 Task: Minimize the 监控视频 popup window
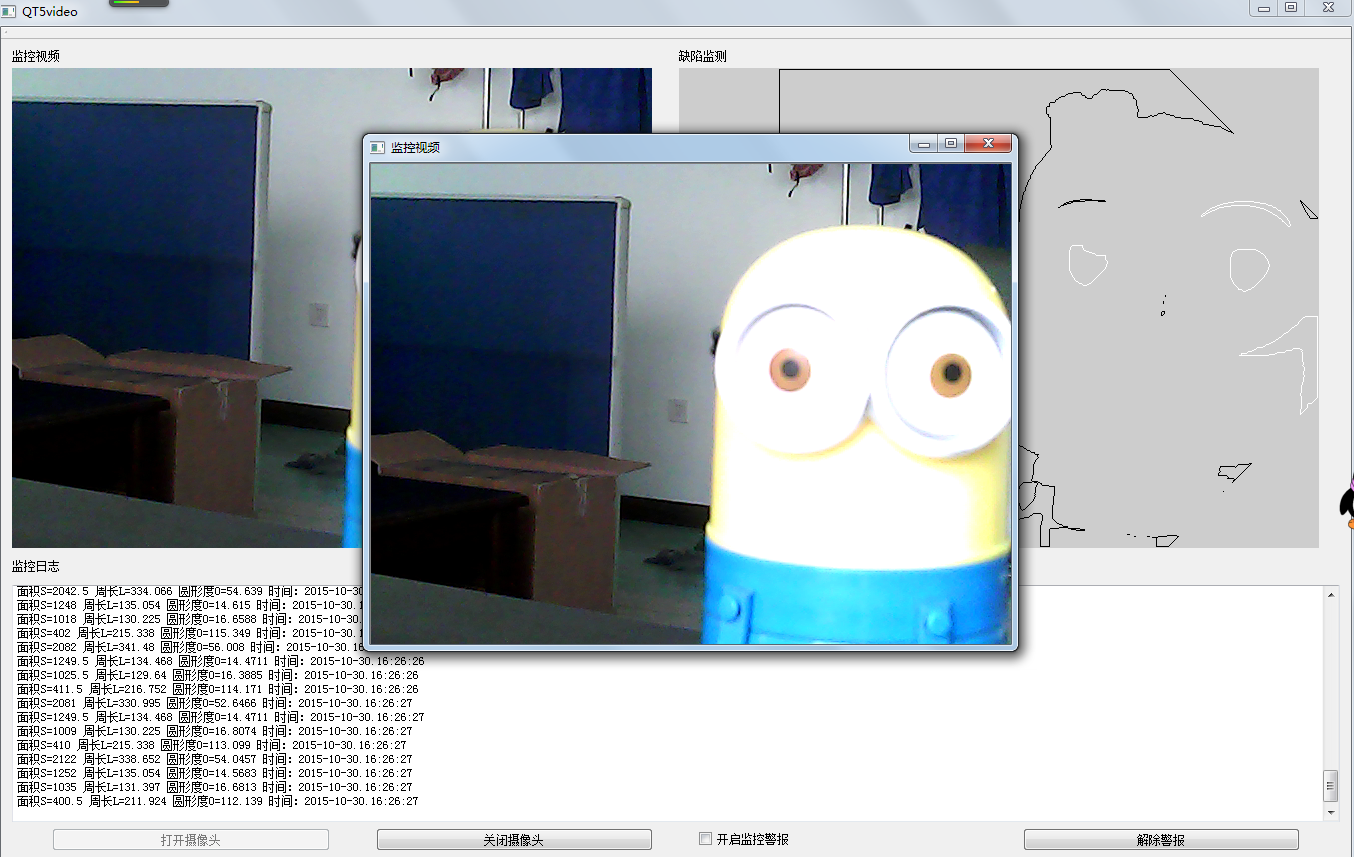click(924, 144)
